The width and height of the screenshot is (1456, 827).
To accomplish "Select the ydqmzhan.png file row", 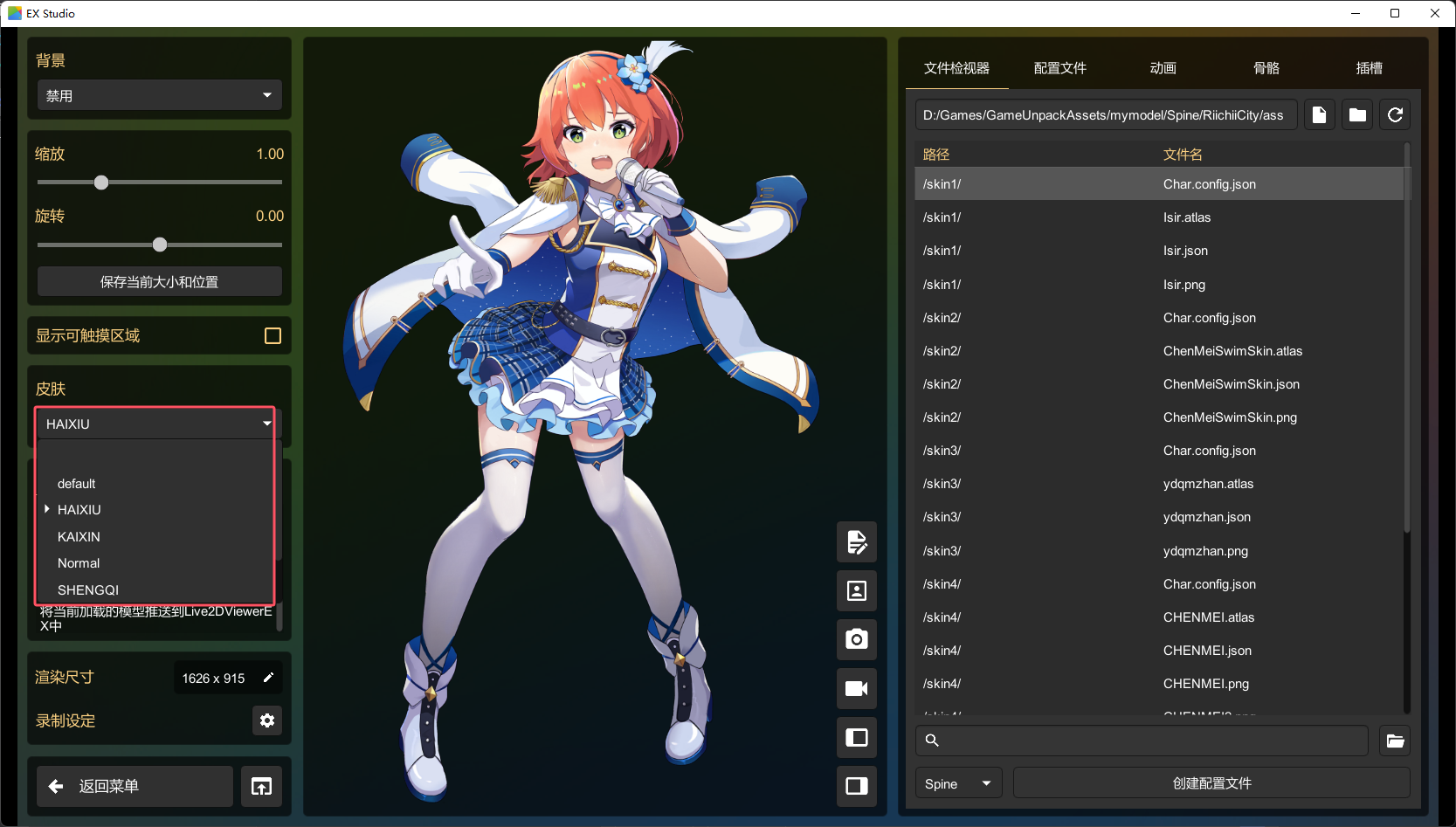I will coord(1158,551).
